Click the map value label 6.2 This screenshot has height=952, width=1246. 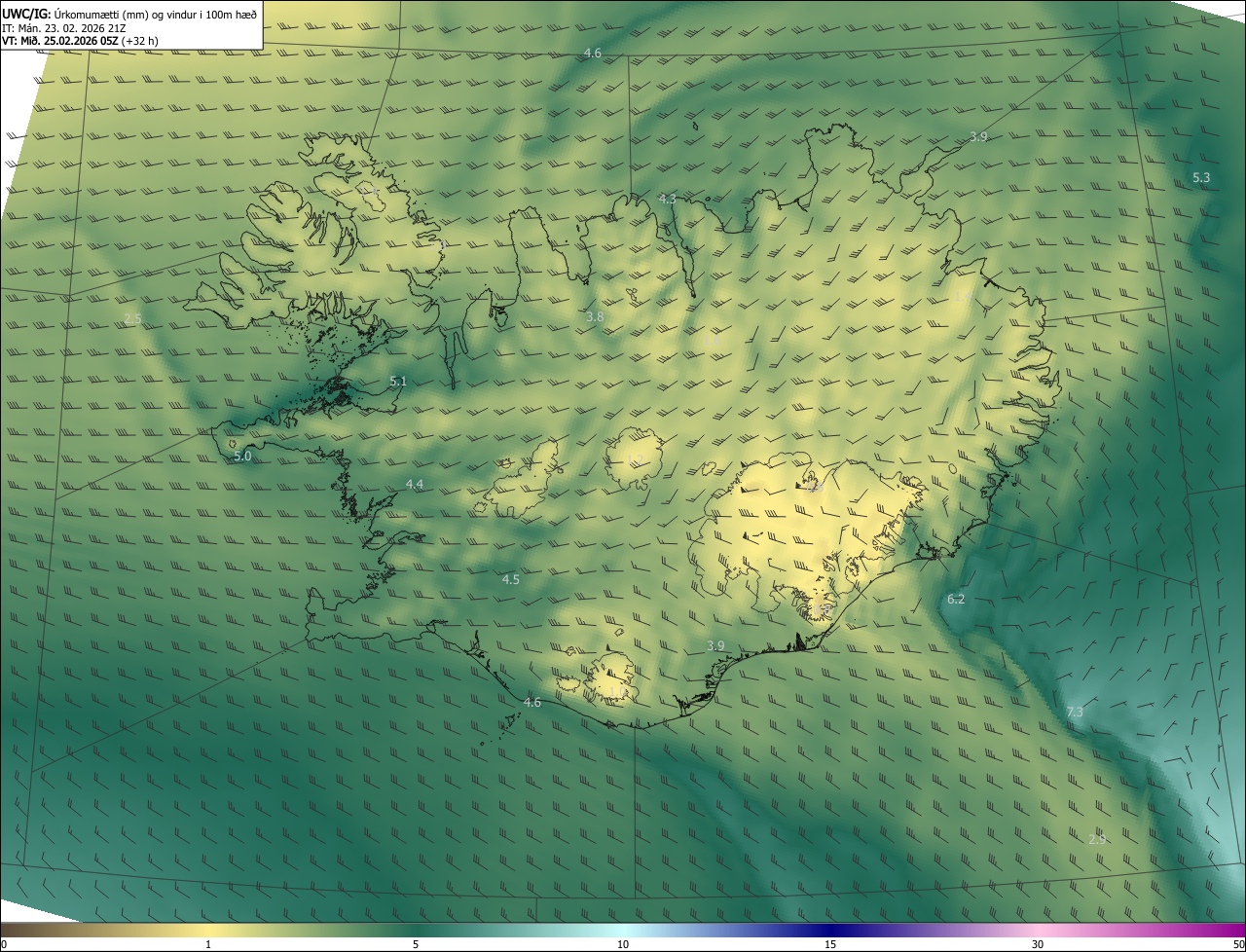(x=956, y=599)
